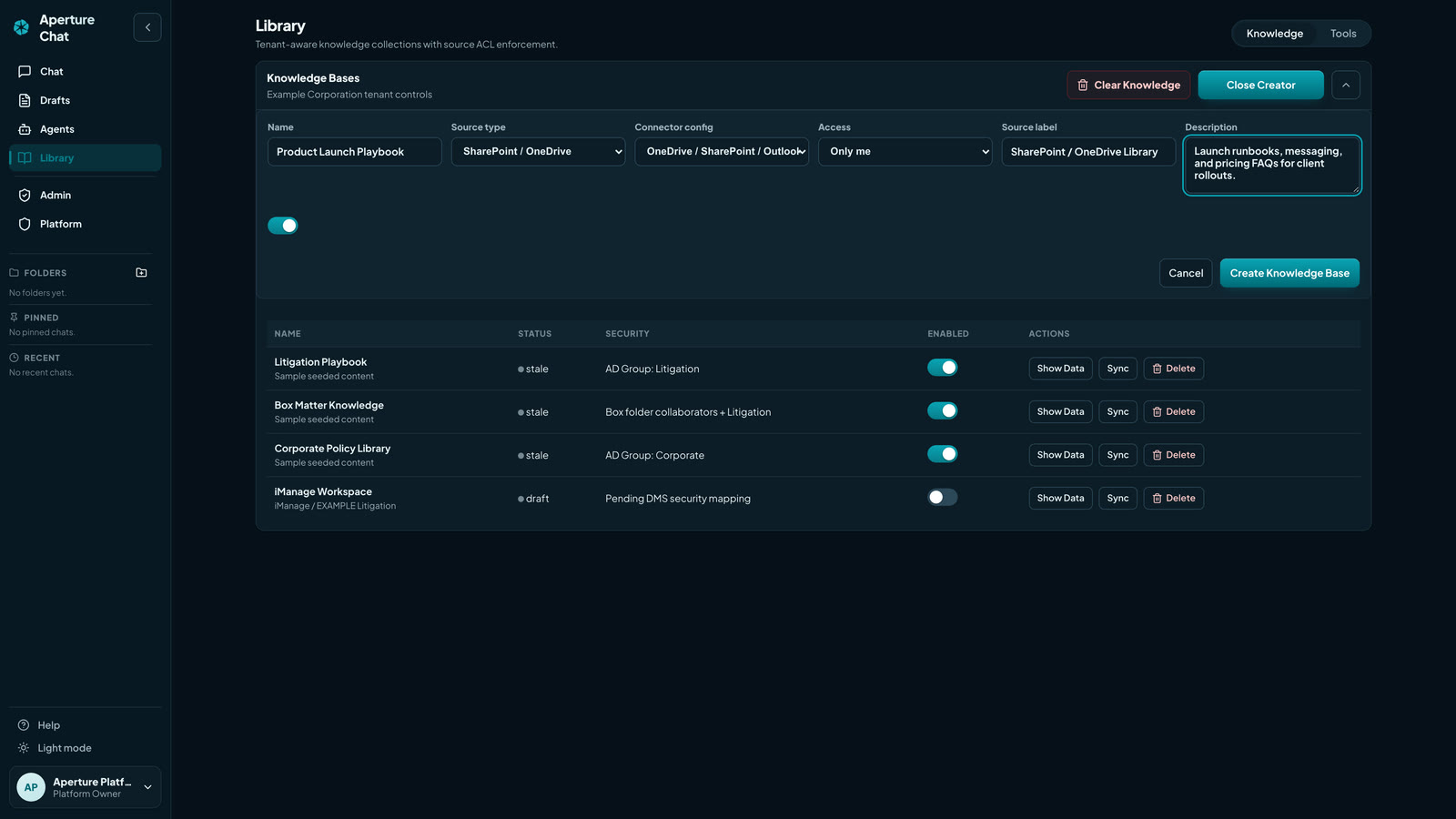Viewport: 1456px width, 819px height.
Task: Click the Aperture Chat logo icon
Action: [21, 27]
